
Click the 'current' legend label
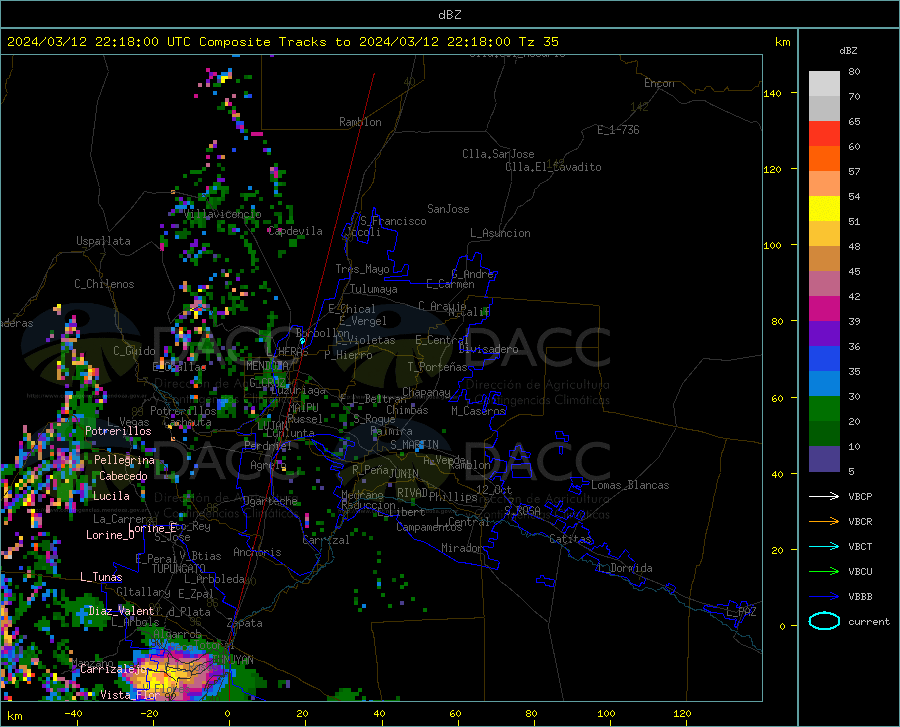[869, 621]
